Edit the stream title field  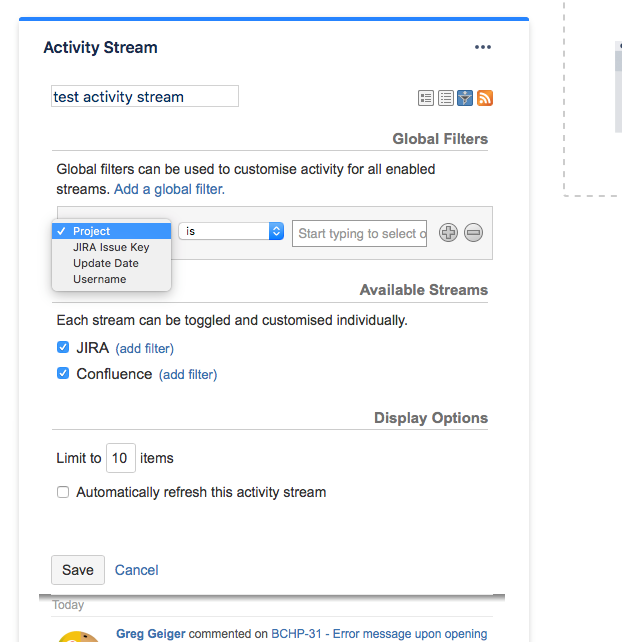pyautogui.click(x=145, y=96)
